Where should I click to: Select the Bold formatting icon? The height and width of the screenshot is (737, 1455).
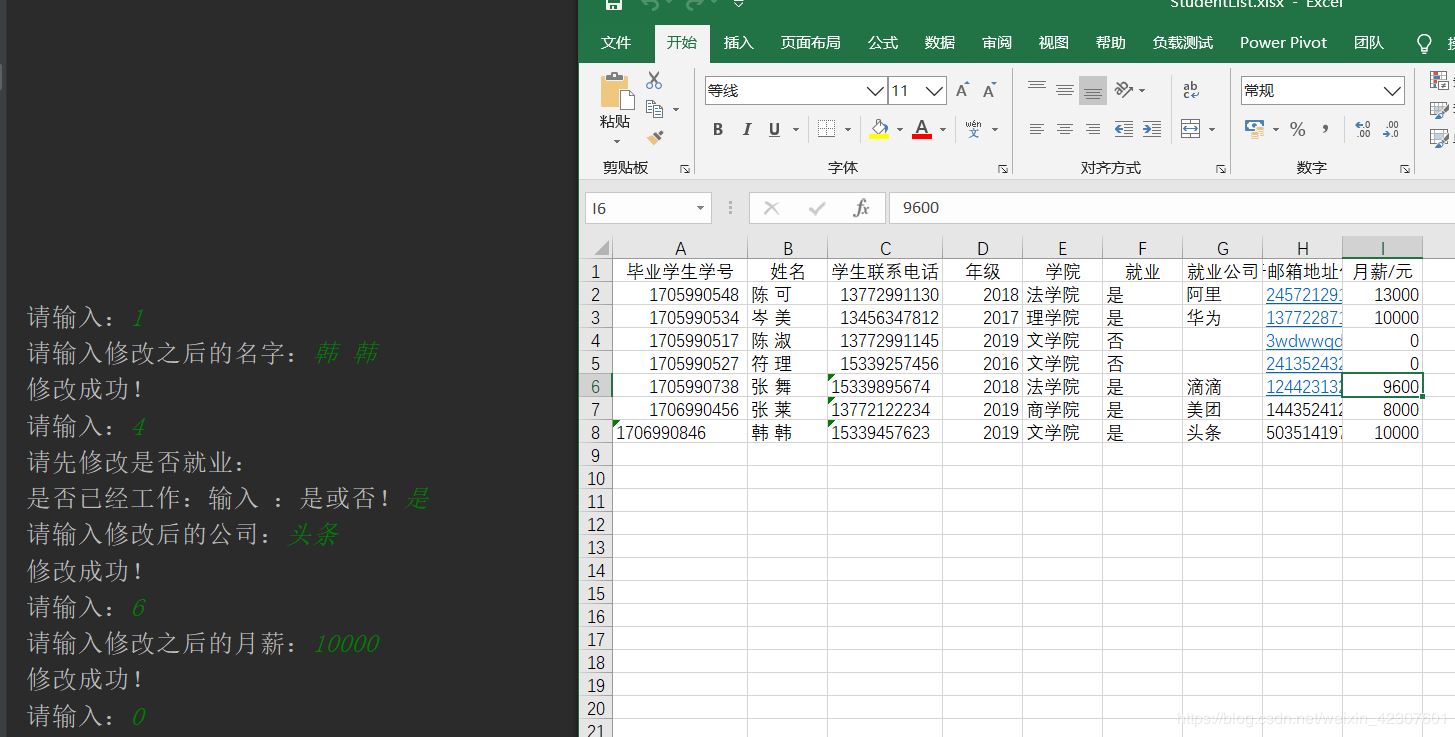click(717, 129)
